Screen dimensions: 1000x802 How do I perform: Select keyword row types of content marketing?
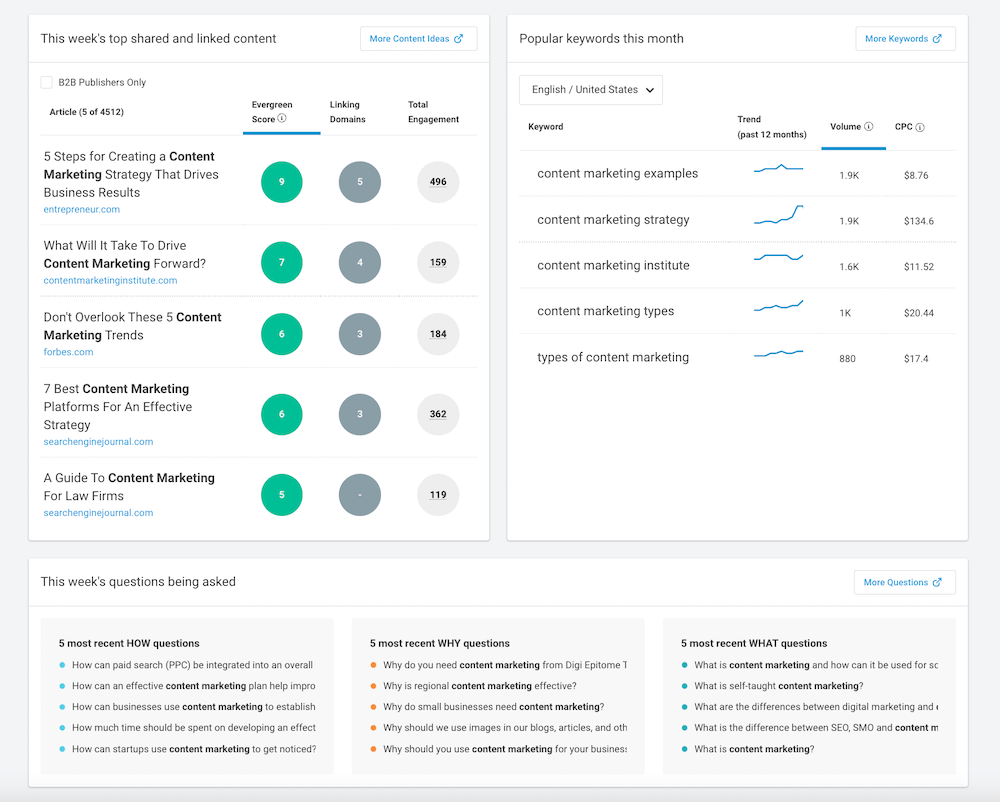pos(613,357)
